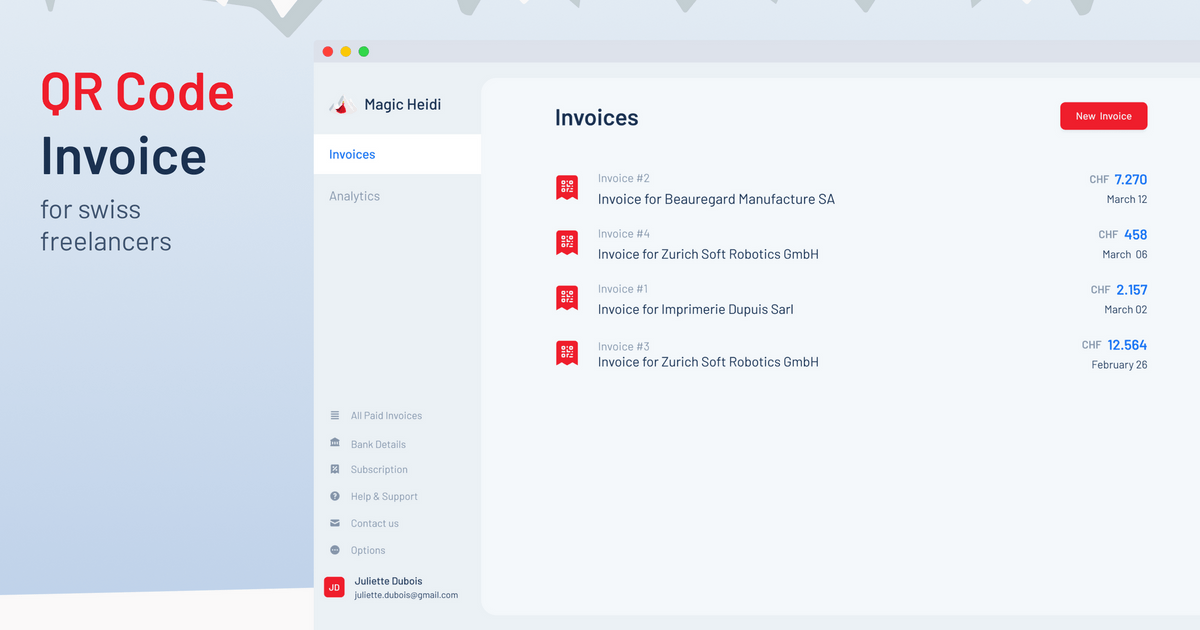Screen dimensions: 1200x630
Task: Open Invoice for Beauregard Manufacture SA
Action: 716,199
